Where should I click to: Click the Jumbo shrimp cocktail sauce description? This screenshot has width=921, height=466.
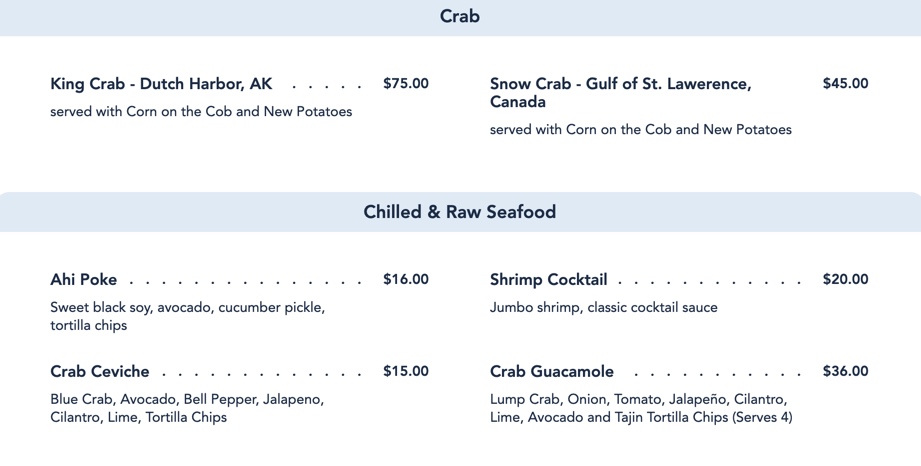[x=603, y=308]
